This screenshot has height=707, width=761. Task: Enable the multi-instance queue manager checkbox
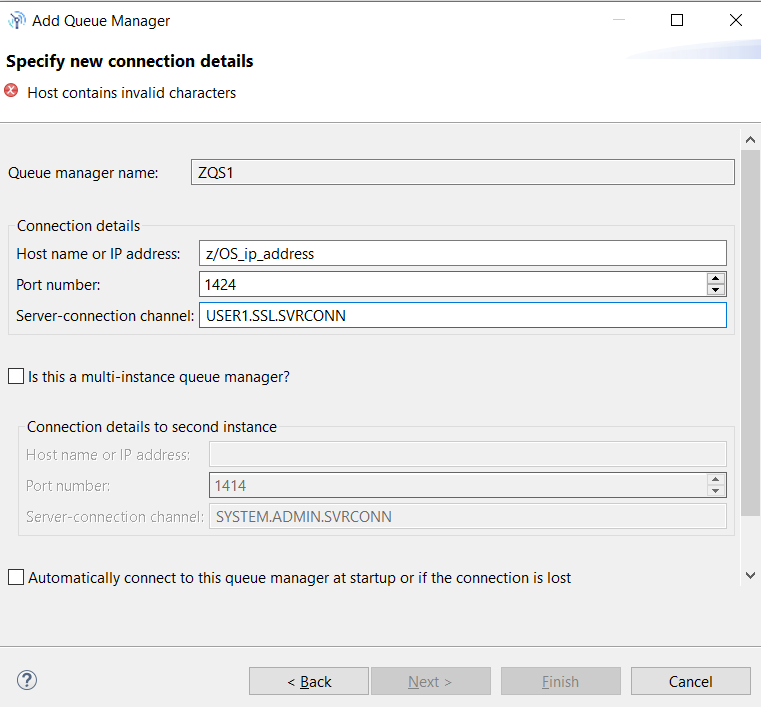click(x=16, y=376)
